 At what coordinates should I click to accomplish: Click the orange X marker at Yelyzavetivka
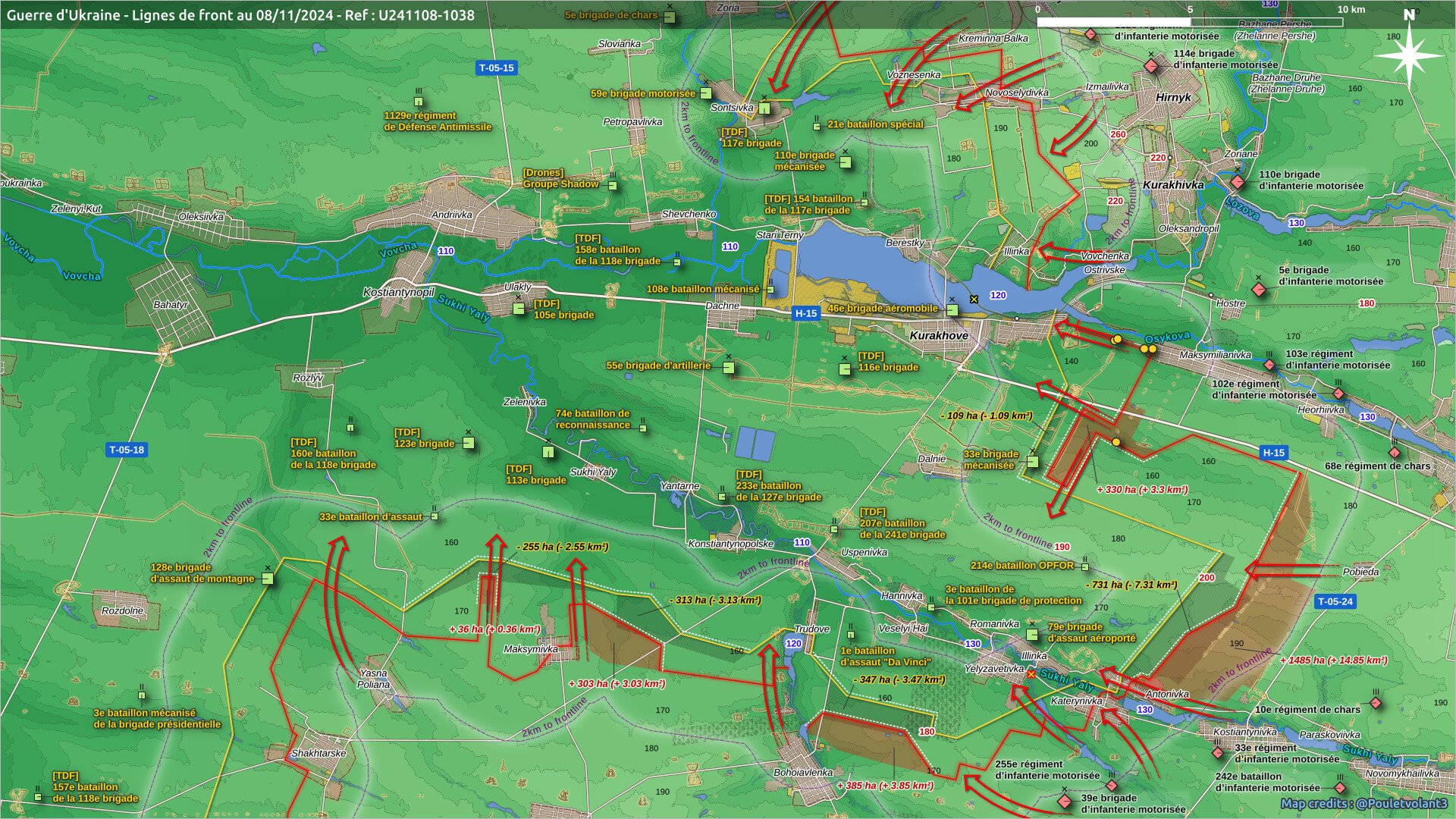[x=1031, y=673]
